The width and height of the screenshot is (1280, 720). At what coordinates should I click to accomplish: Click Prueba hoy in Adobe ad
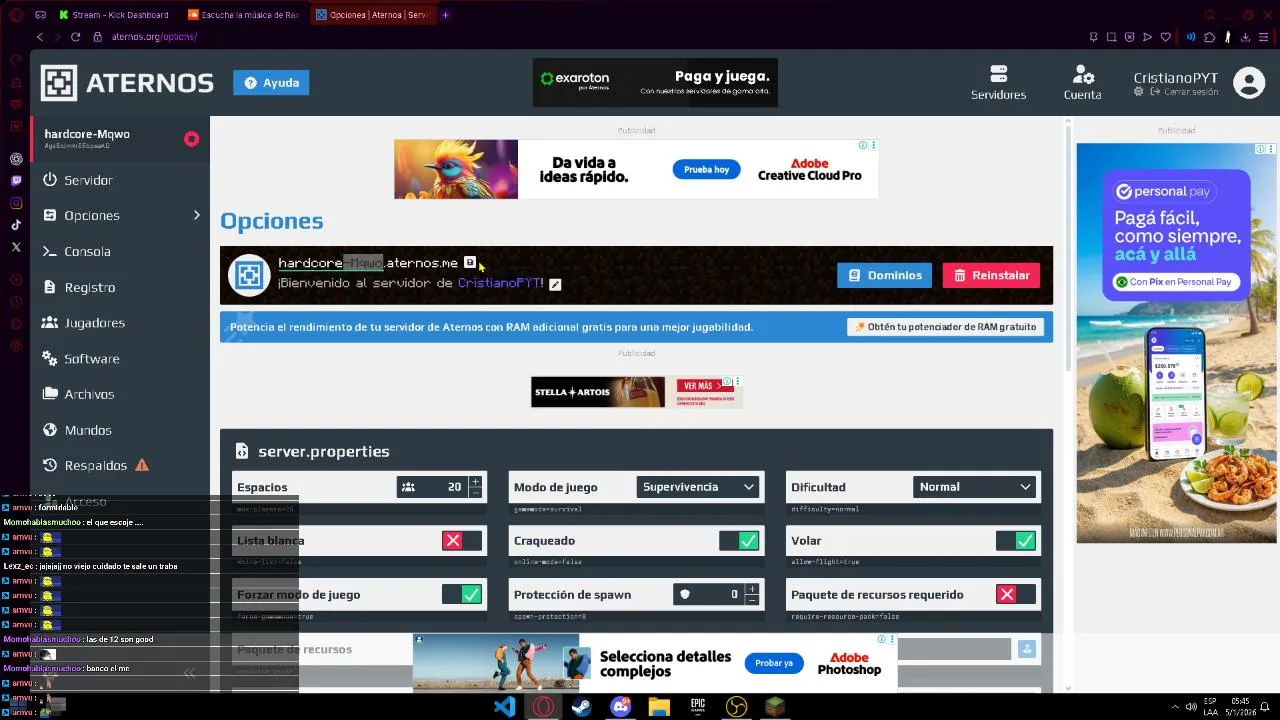[x=706, y=169]
